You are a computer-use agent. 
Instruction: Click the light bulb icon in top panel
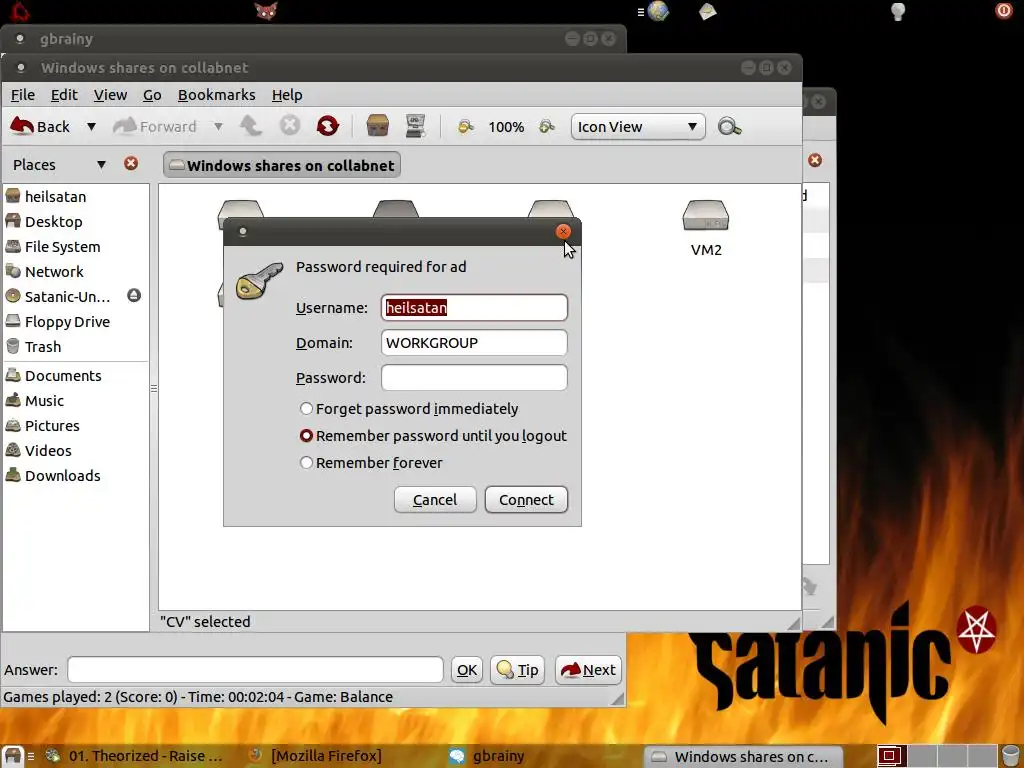pyautogui.click(x=899, y=11)
